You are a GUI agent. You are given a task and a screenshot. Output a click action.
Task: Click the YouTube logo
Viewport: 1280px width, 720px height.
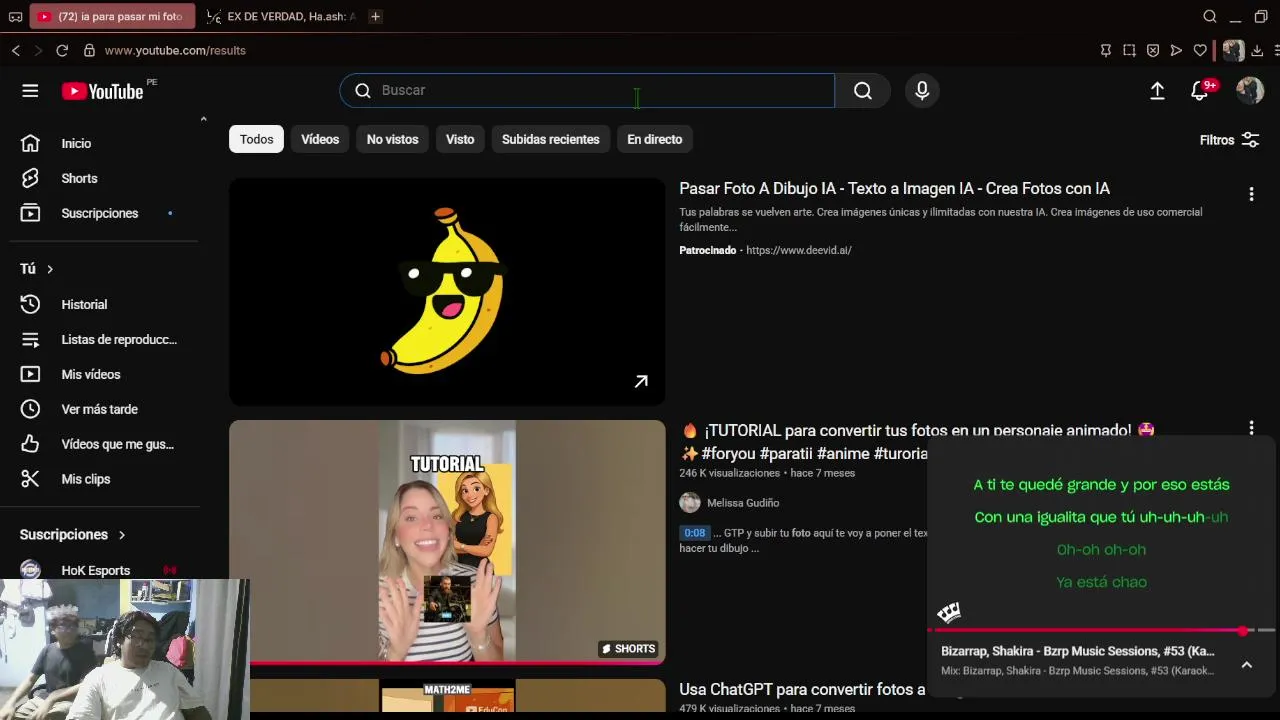(103, 91)
